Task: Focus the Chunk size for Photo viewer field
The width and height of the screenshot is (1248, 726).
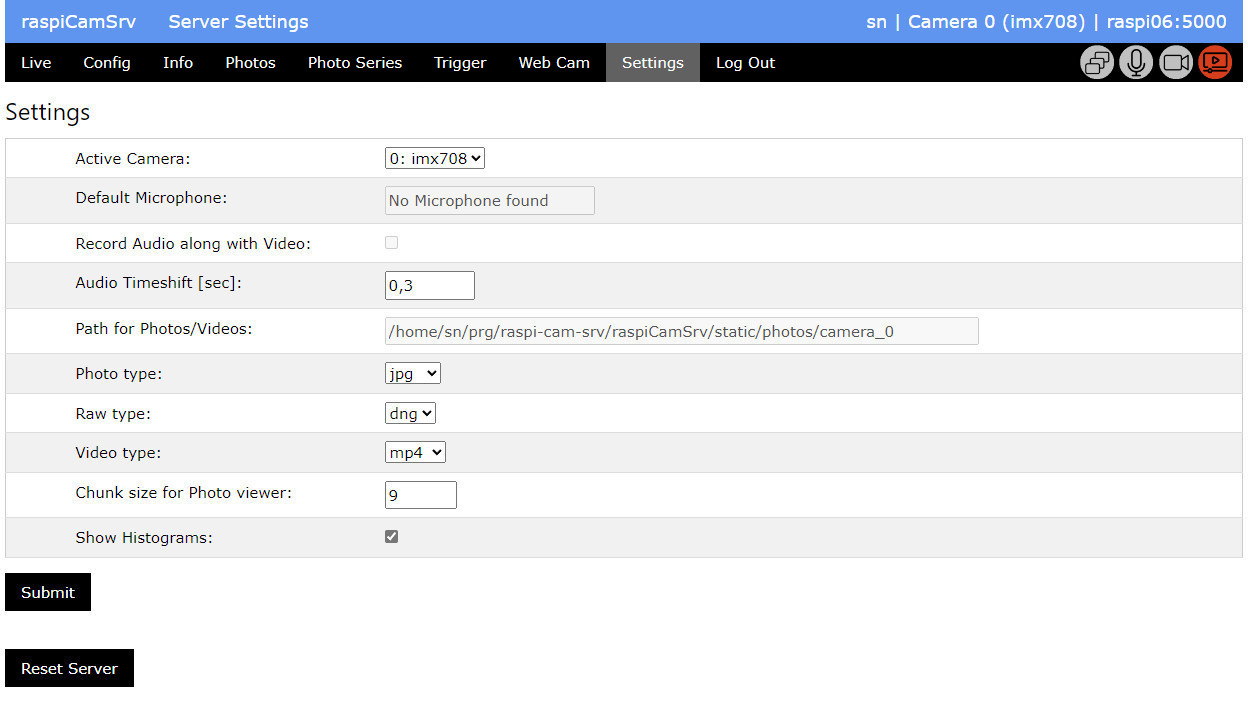Action: (420, 495)
